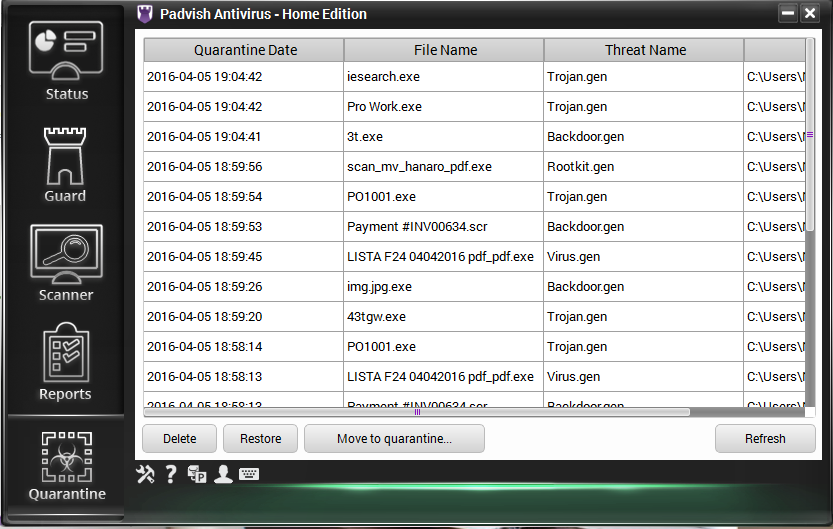This screenshot has width=833, height=529.
Task: Click the Padvish shield logo in title bar
Action: (x=145, y=14)
